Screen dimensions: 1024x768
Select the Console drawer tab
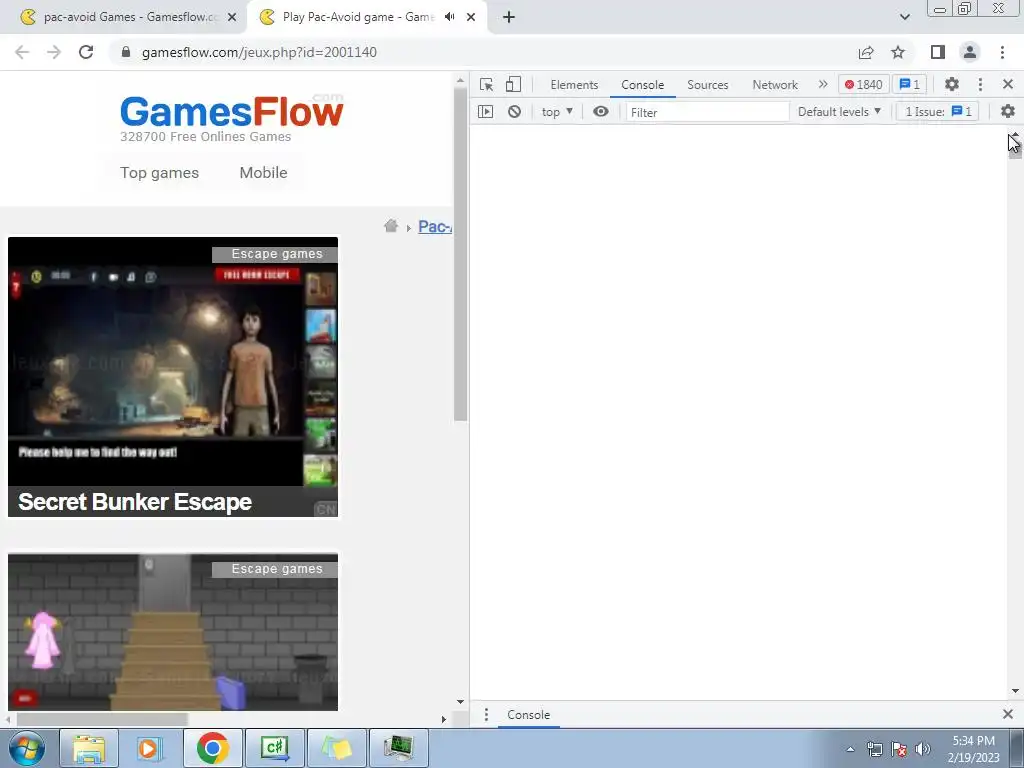[528, 715]
